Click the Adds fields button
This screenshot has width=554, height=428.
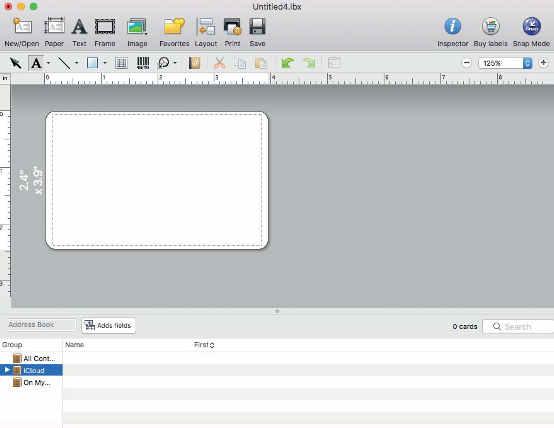(108, 325)
